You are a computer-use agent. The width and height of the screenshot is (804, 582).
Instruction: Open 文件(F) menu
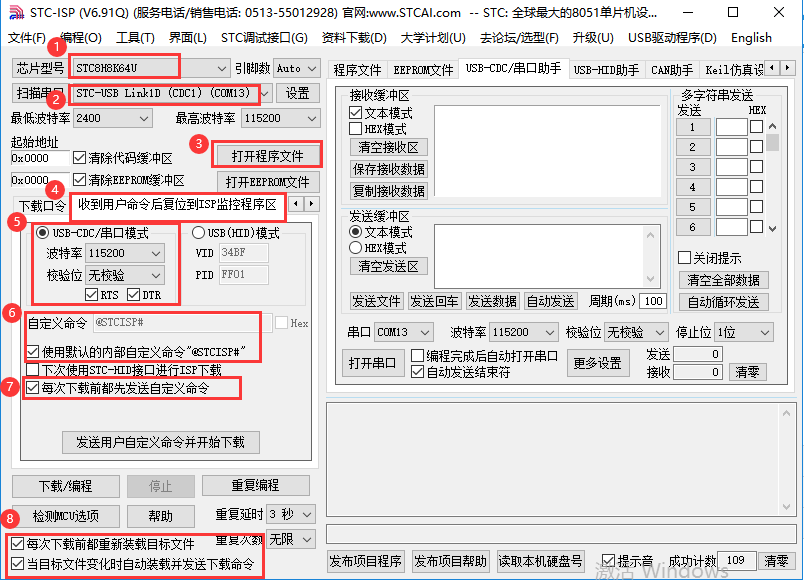[27, 37]
